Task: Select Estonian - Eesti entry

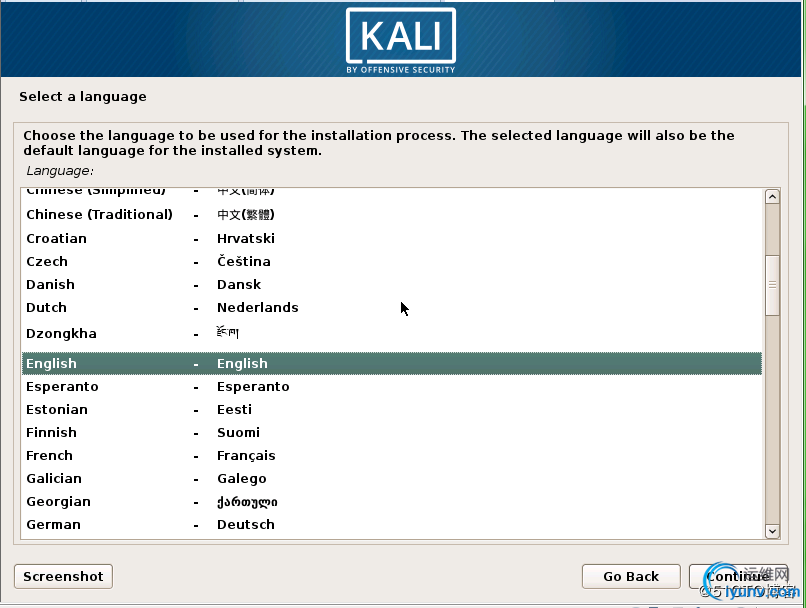Action: coord(57,410)
